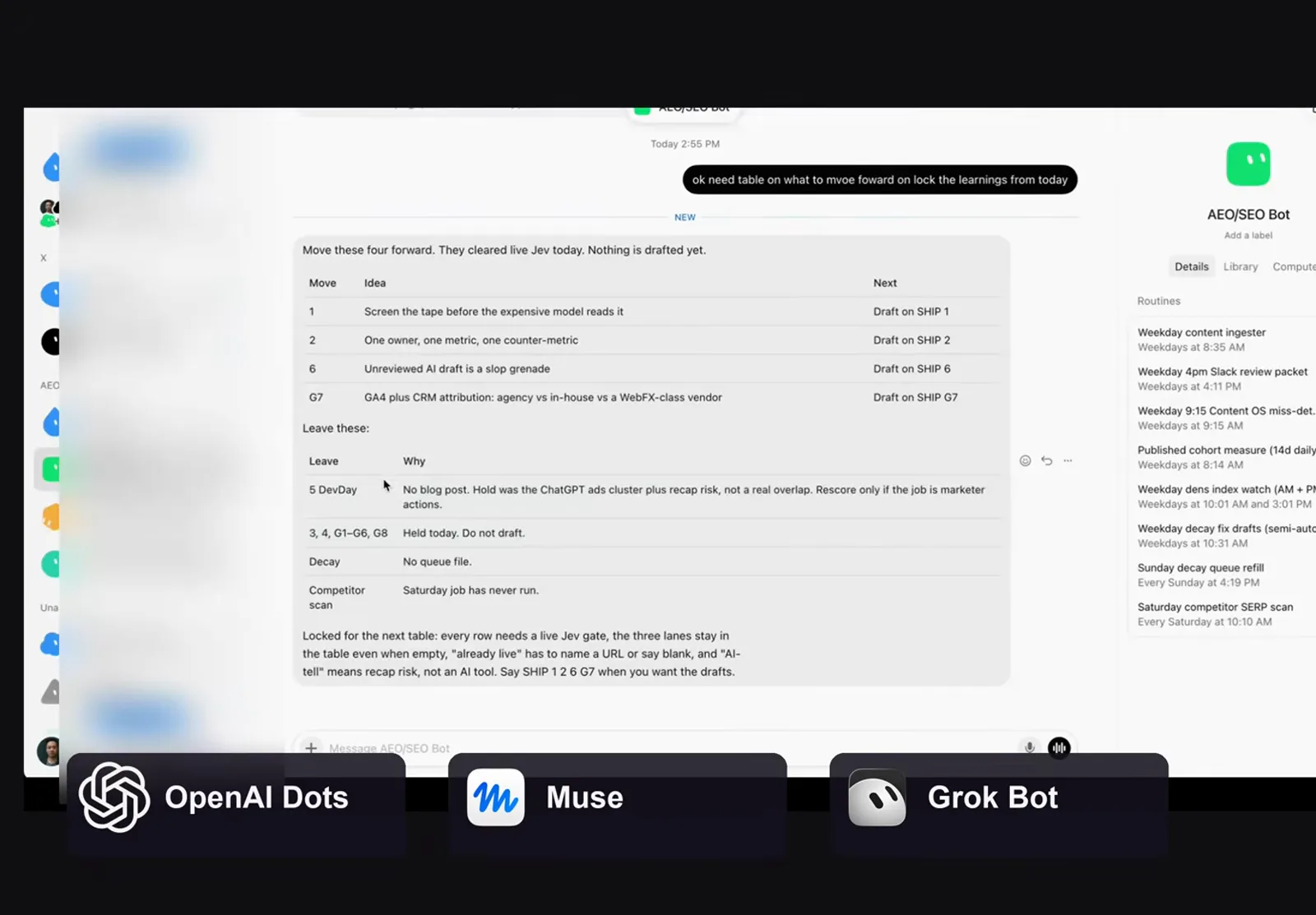Click the user's sent message bubble about the table
1316x915 pixels.
click(879, 180)
